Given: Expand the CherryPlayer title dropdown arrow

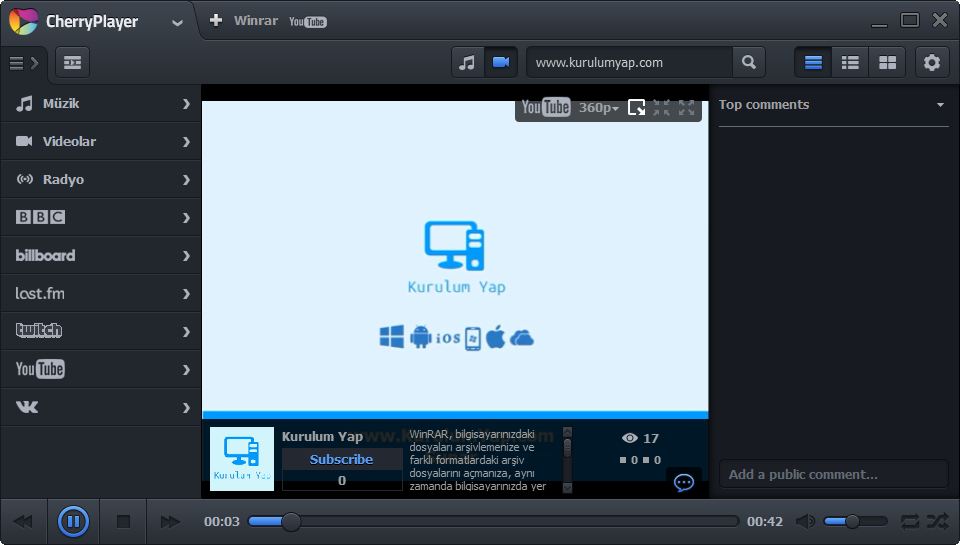Looking at the screenshot, I should click(x=178, y=23).
